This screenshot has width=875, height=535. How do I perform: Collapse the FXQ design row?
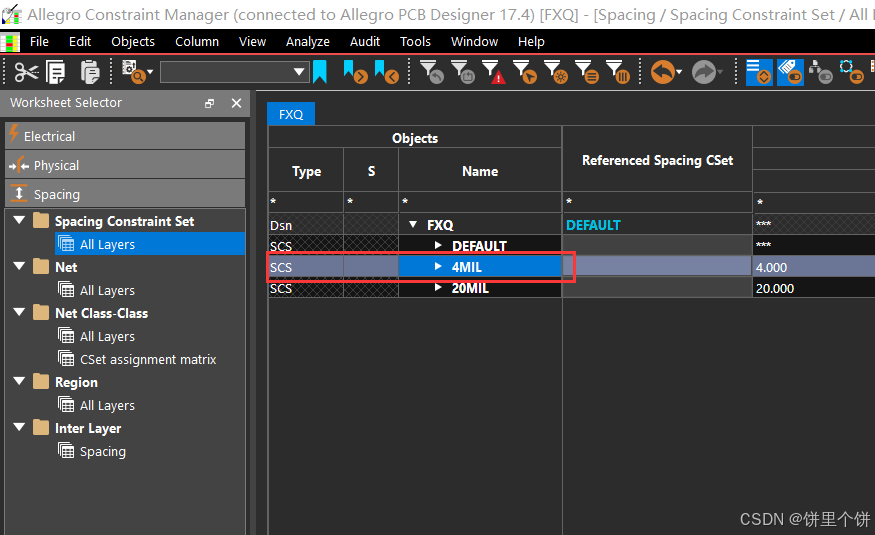pos(413,224)
